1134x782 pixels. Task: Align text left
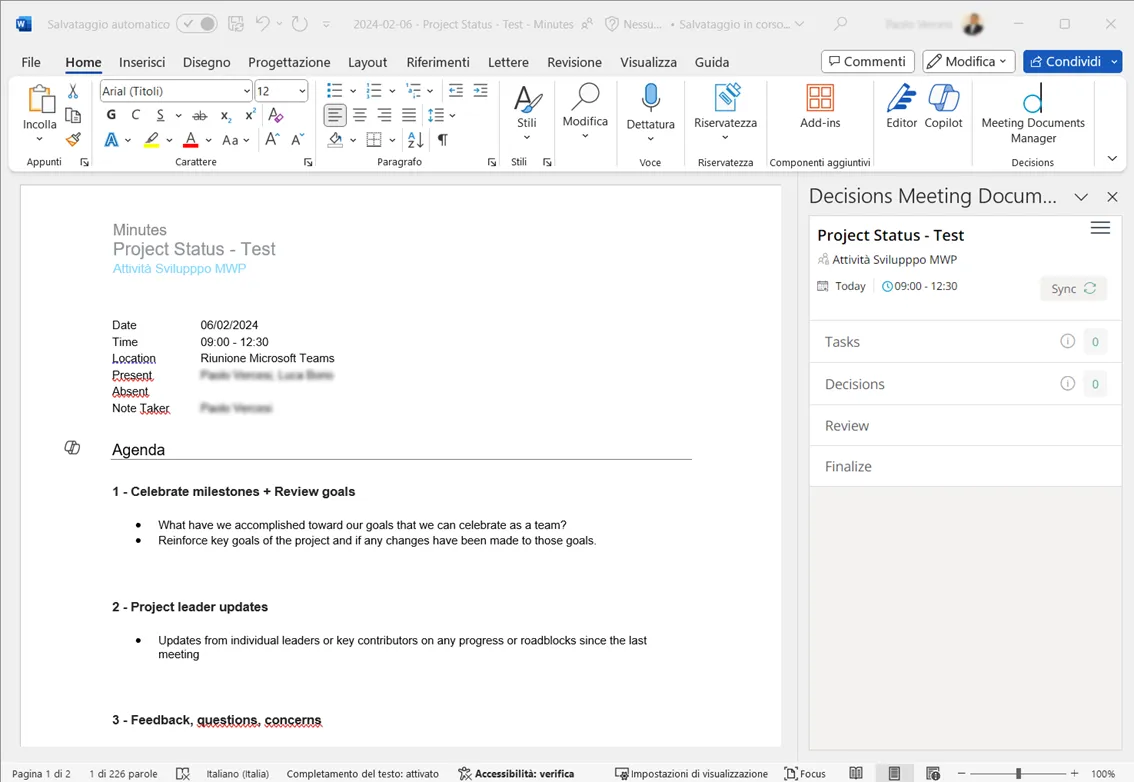click(x=334, y=115)
